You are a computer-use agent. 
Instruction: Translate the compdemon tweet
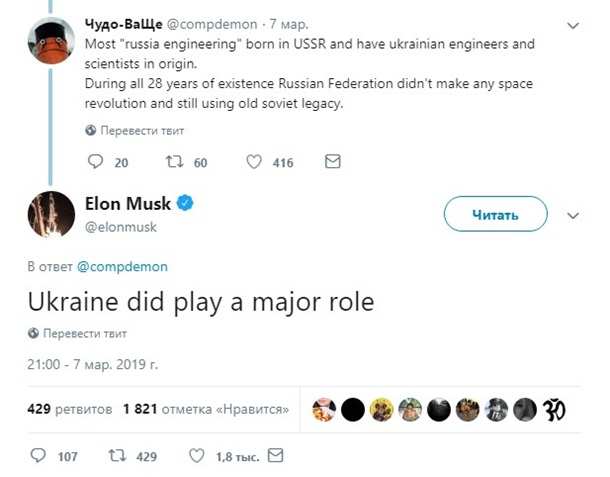pyautogui.click(x=142, y=131)
